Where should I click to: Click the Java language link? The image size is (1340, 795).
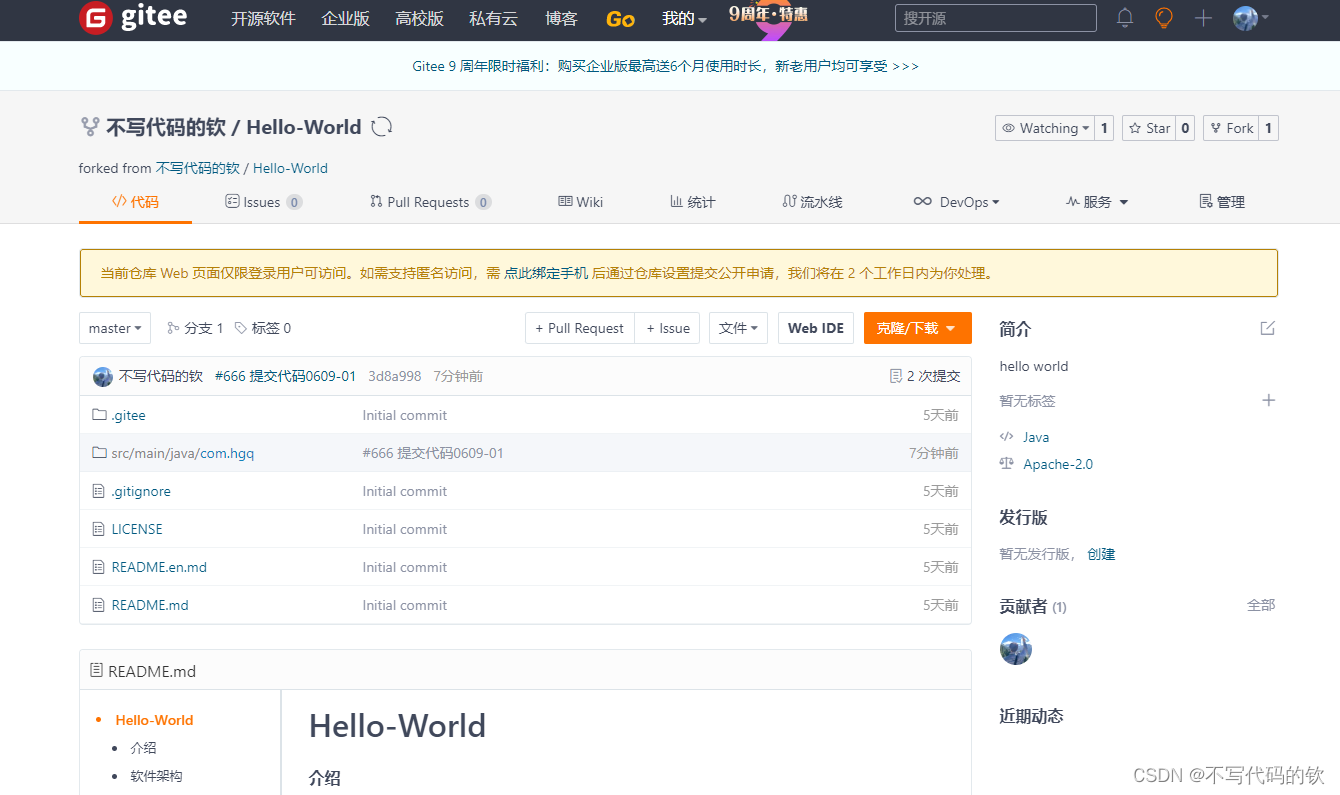click(1036, 437)
